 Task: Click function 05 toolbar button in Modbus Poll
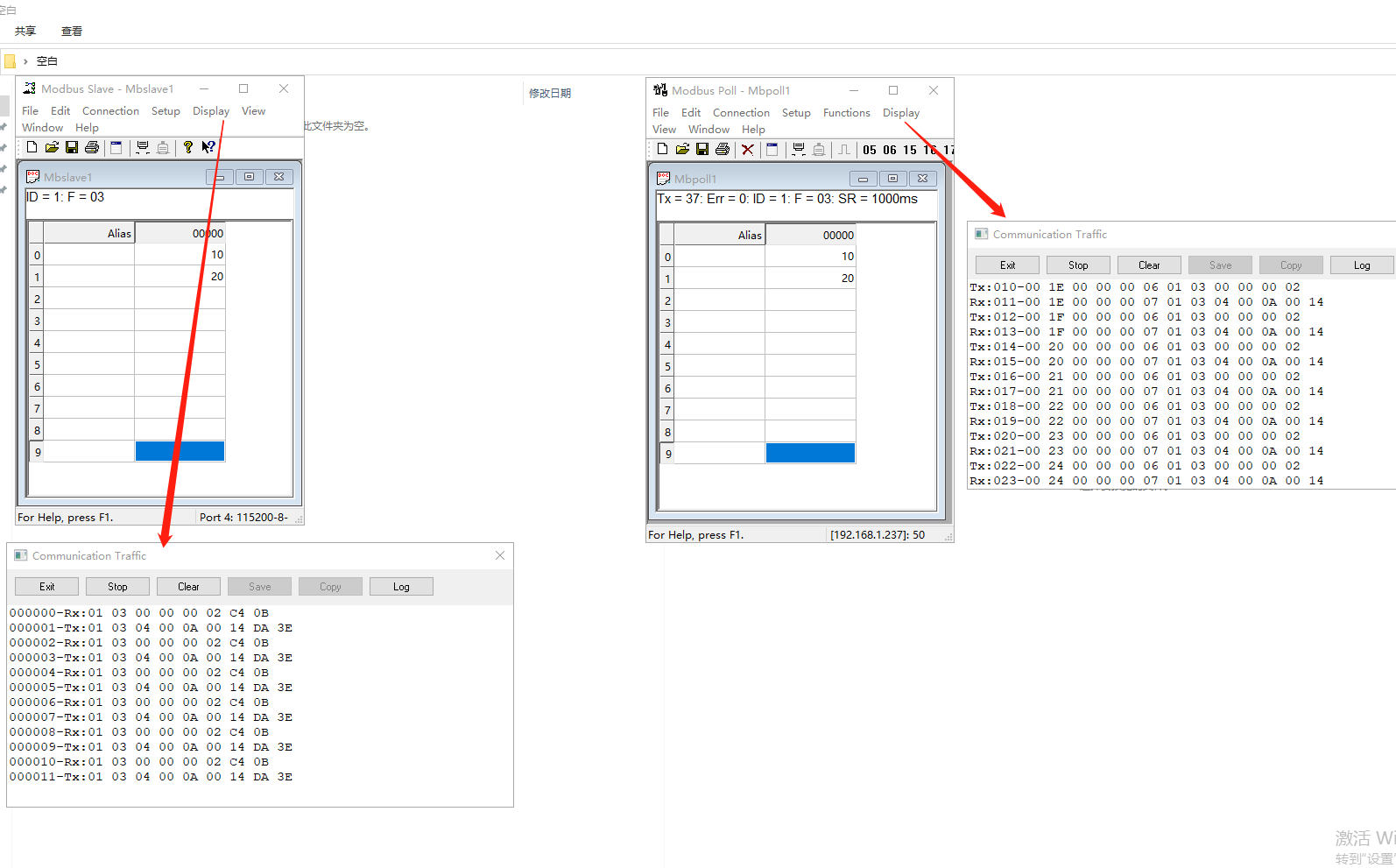click(x=870, y=150)
